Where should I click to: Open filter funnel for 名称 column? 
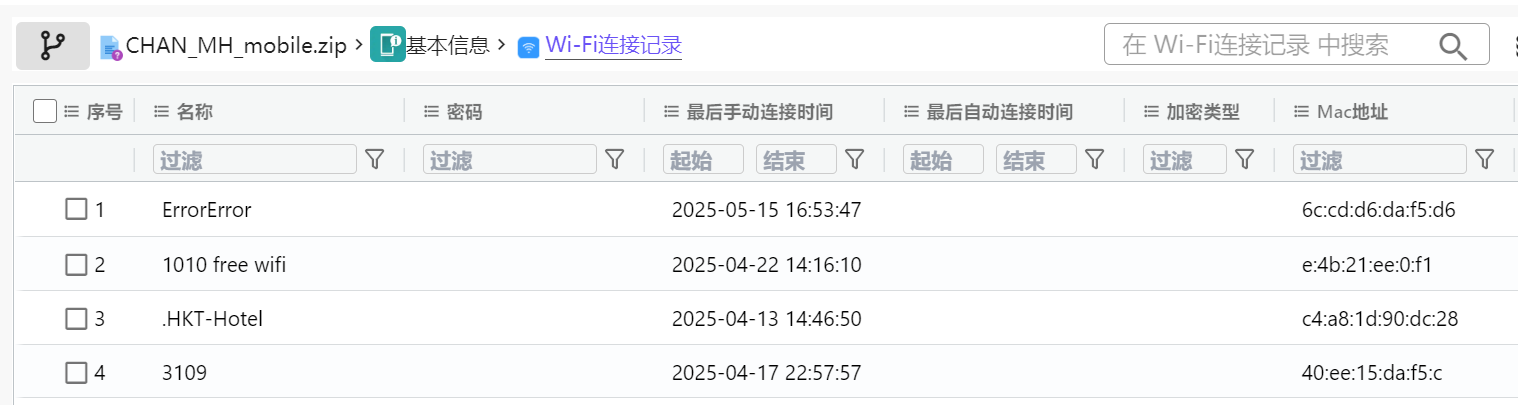click(x=375, y=159)
